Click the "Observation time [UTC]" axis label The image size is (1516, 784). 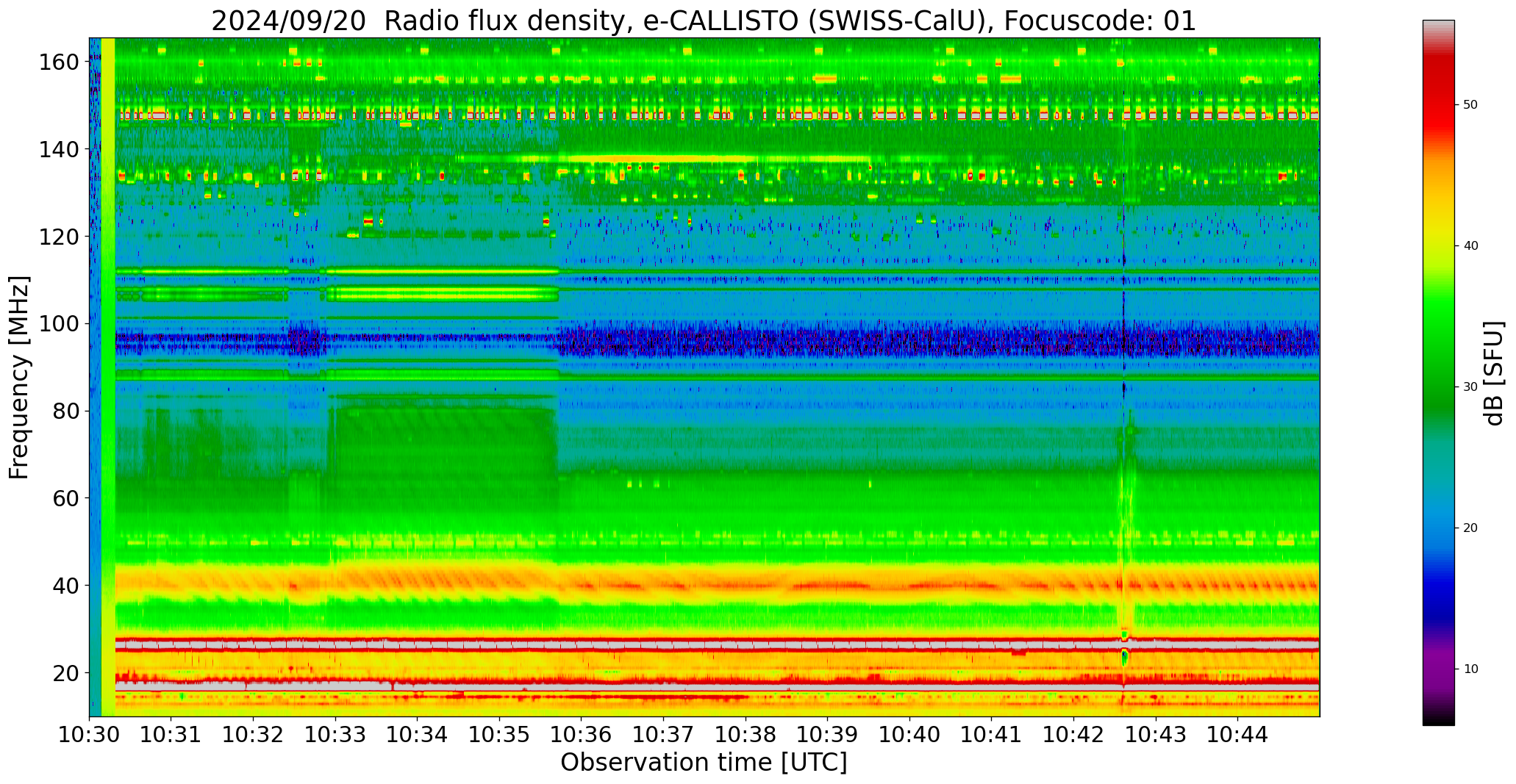[x=704, y=763]
